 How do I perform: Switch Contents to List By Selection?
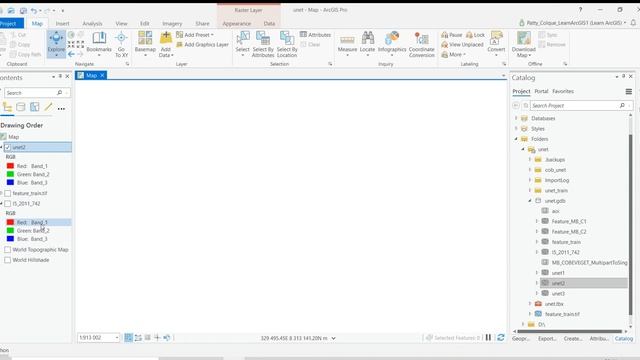click(x=35, y=107)
